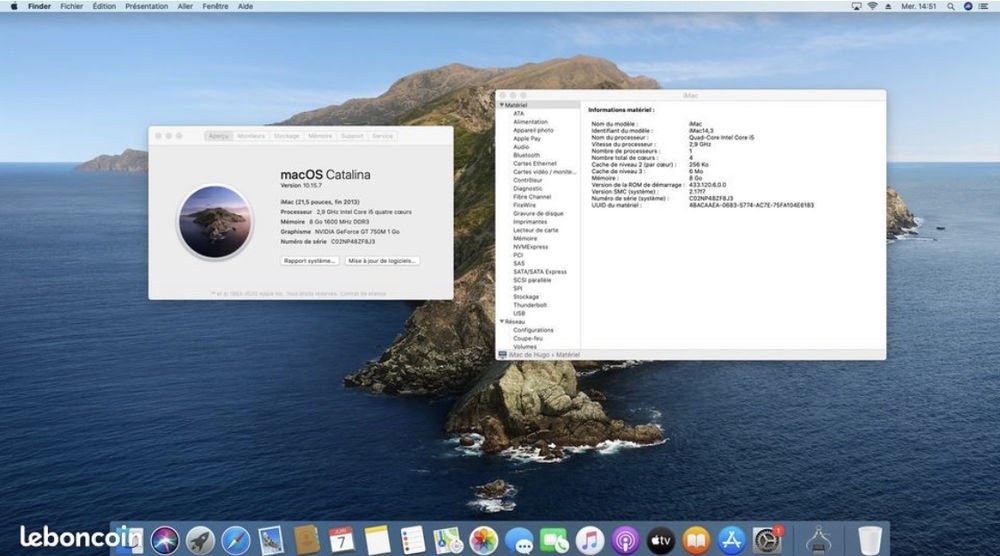
Task: Click the Rapport système button
Action: tap(309, 261)
